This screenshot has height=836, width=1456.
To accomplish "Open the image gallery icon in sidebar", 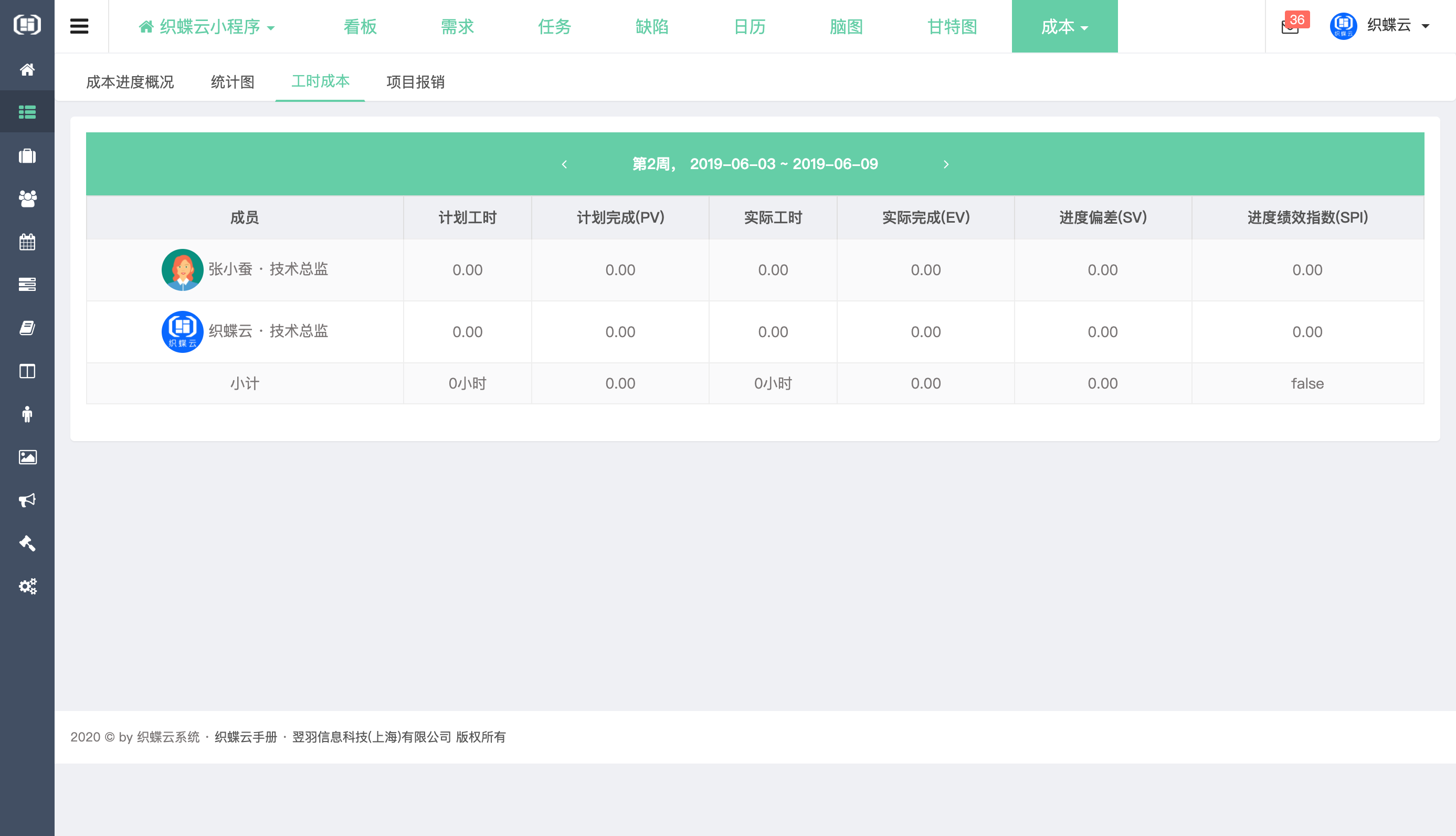I will point(27,457).
